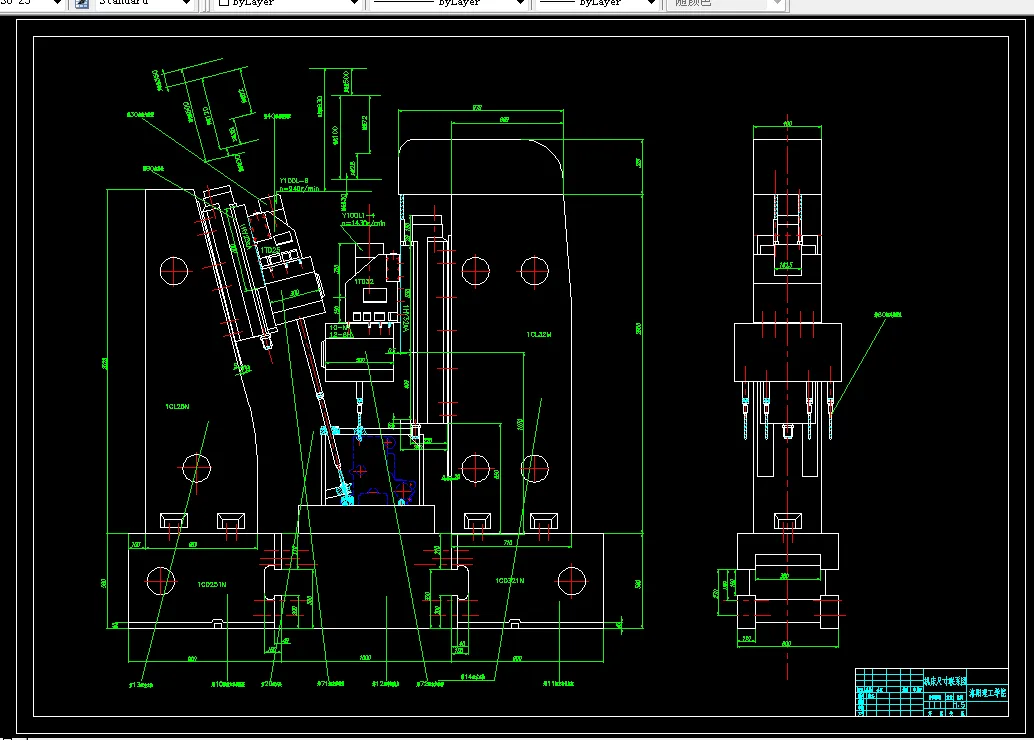Click the 1CL25N label in the drawing

click(x=177, y=407)
